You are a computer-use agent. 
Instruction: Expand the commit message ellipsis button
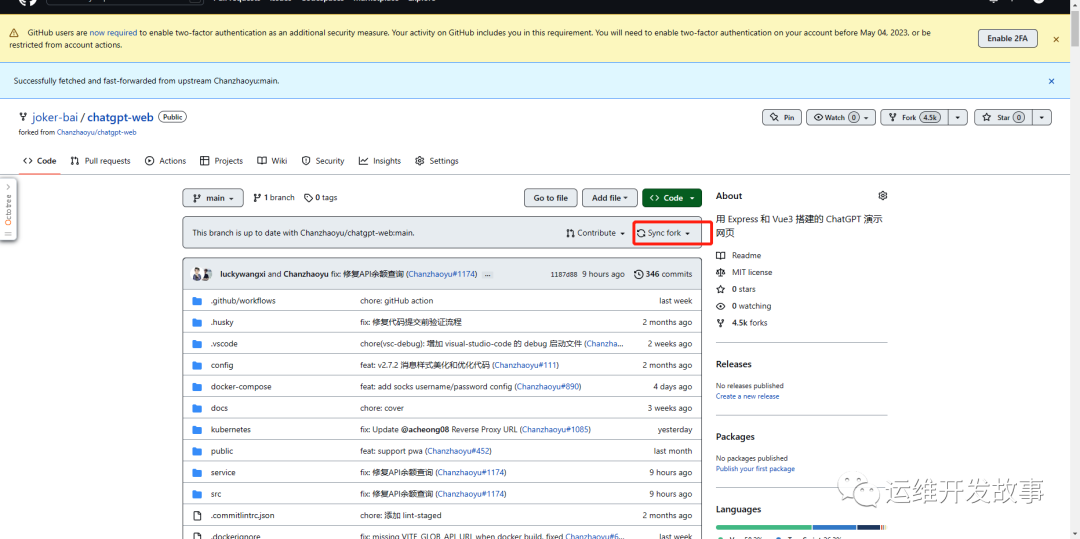coord(488,274)
